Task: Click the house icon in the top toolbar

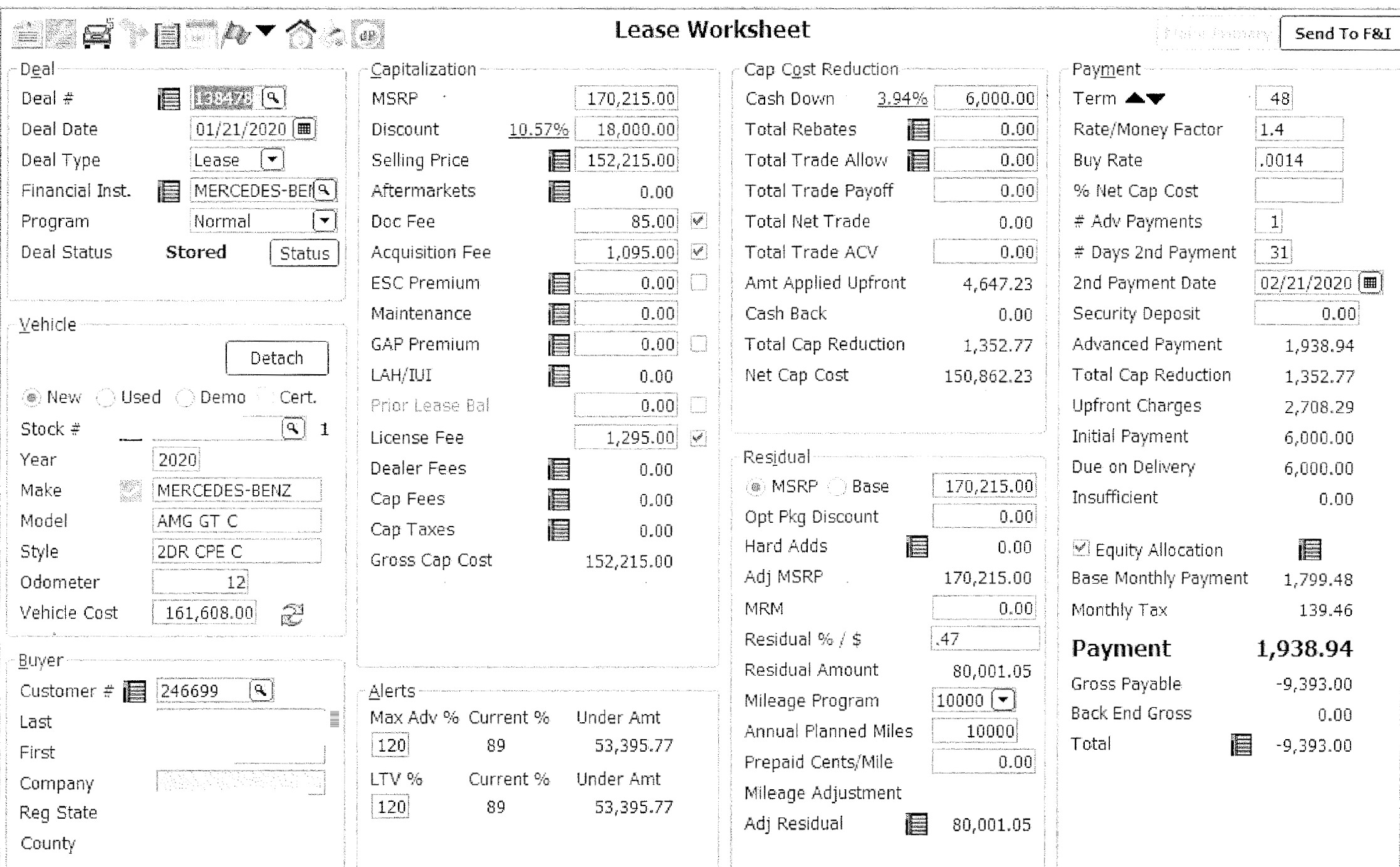Action: pos(301,34)
